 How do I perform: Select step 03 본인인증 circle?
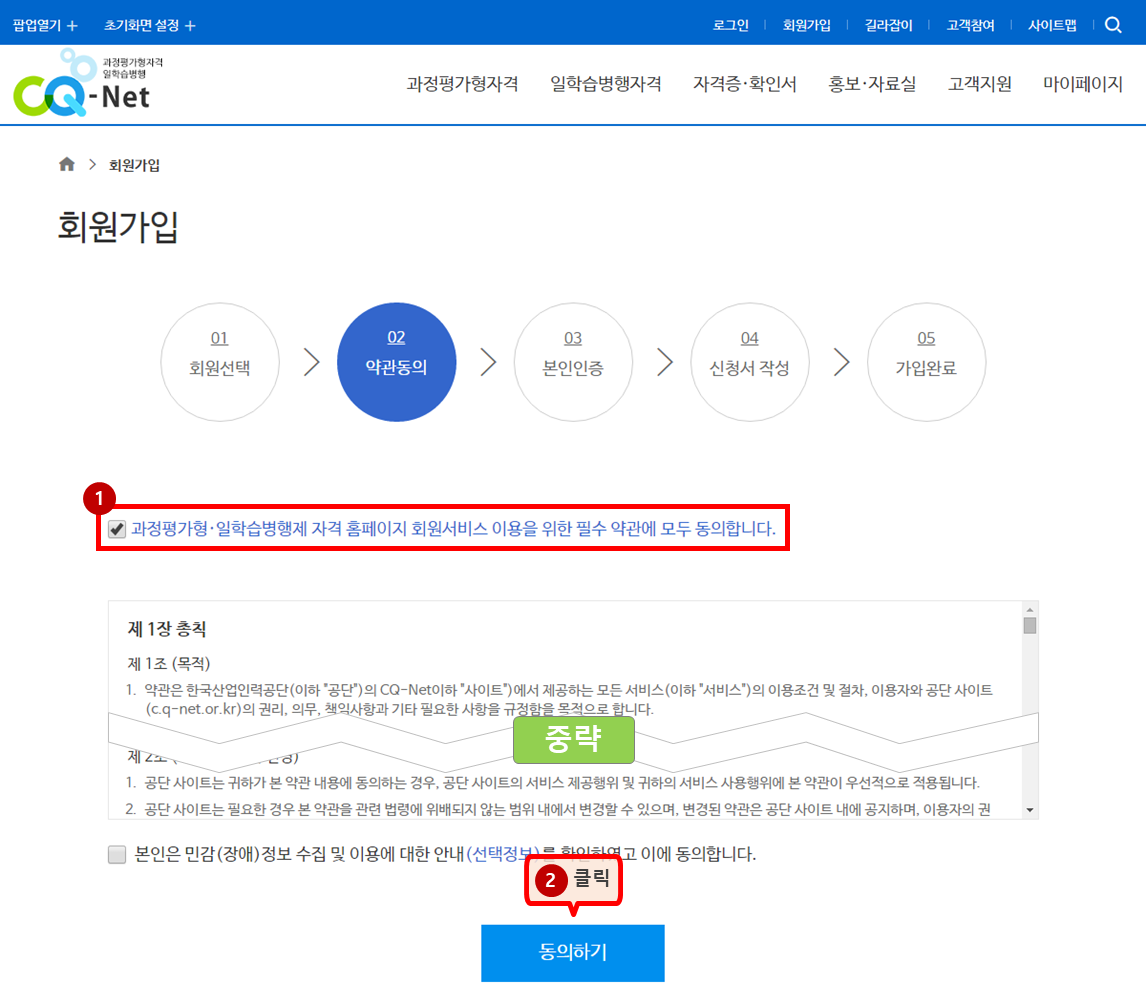tap(573, 362)
